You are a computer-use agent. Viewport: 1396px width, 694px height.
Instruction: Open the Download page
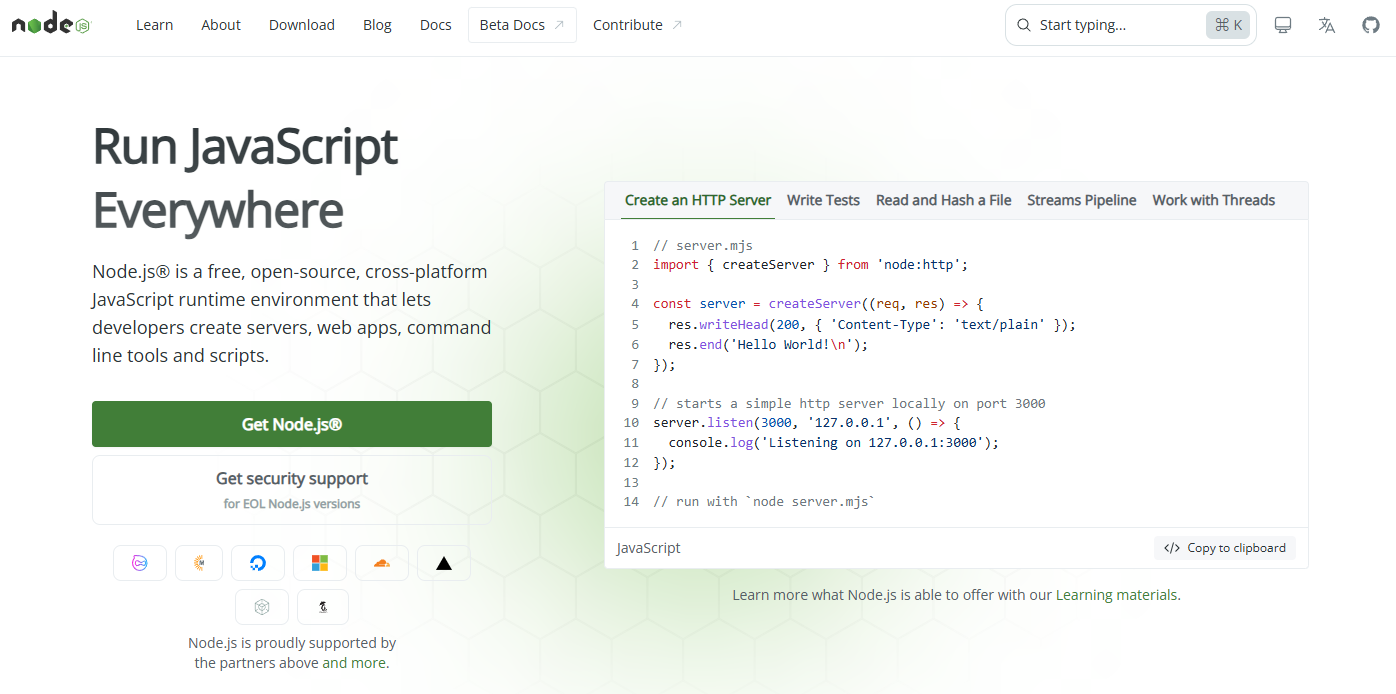pyautogui.click(x=302, y=25)
